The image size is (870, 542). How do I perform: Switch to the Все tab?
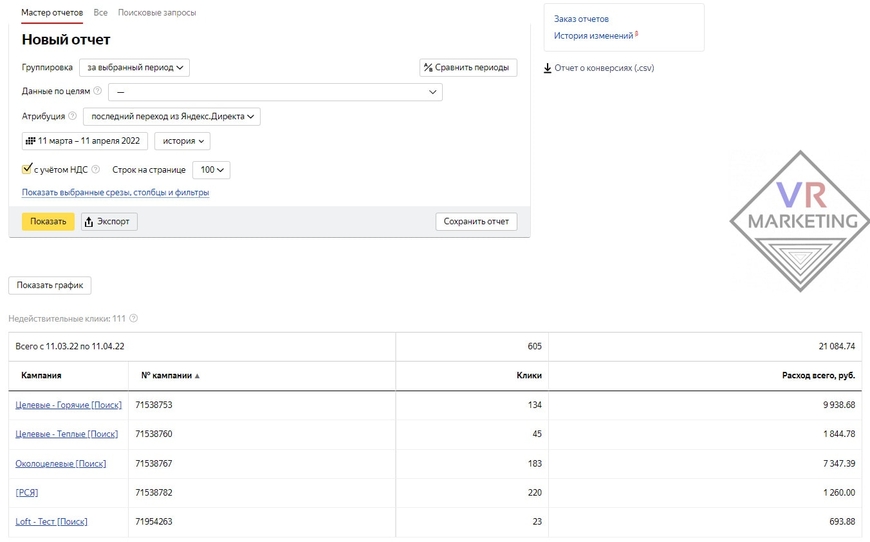100,12
